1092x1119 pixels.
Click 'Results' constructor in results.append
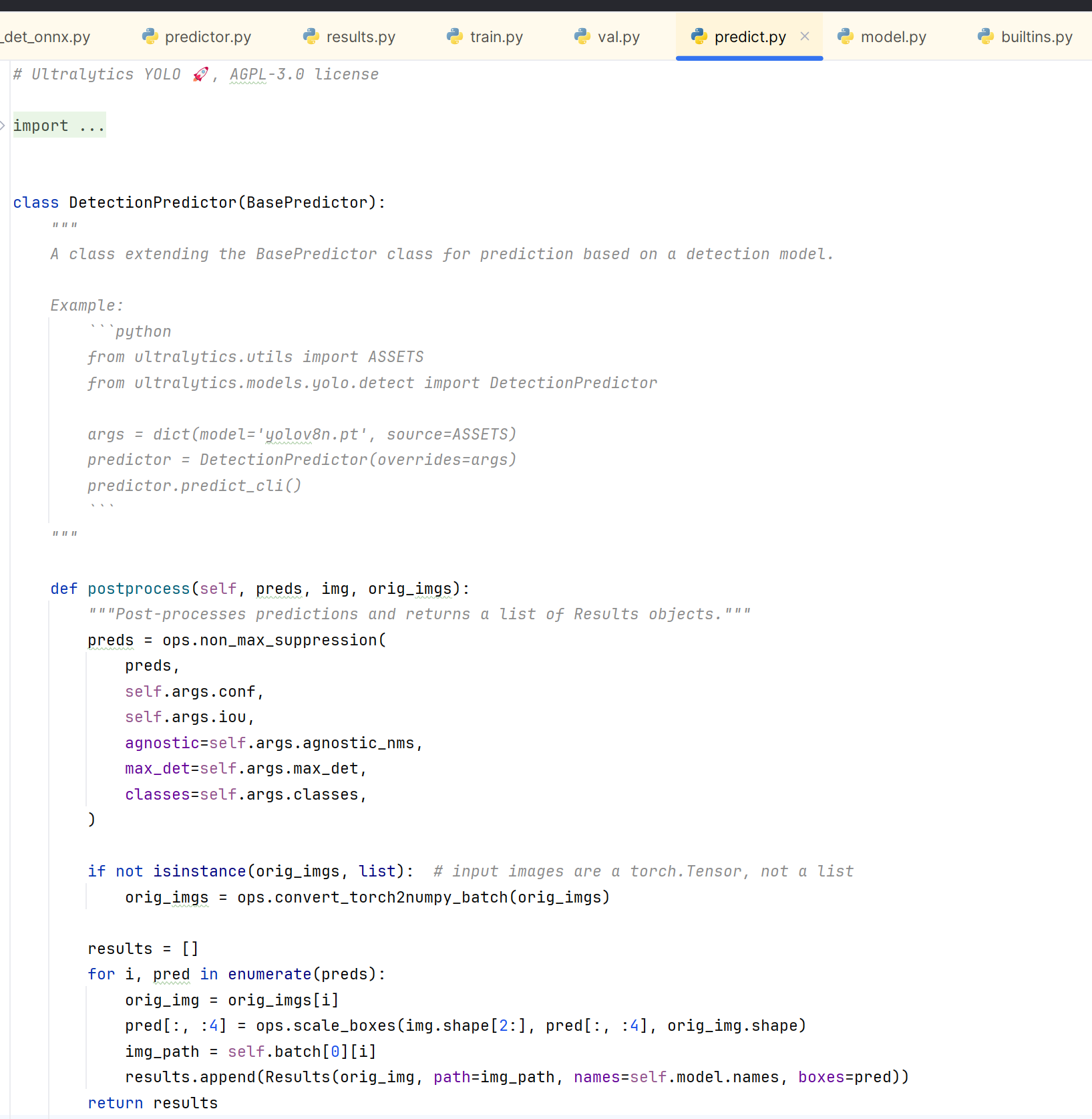point(298,1077)
